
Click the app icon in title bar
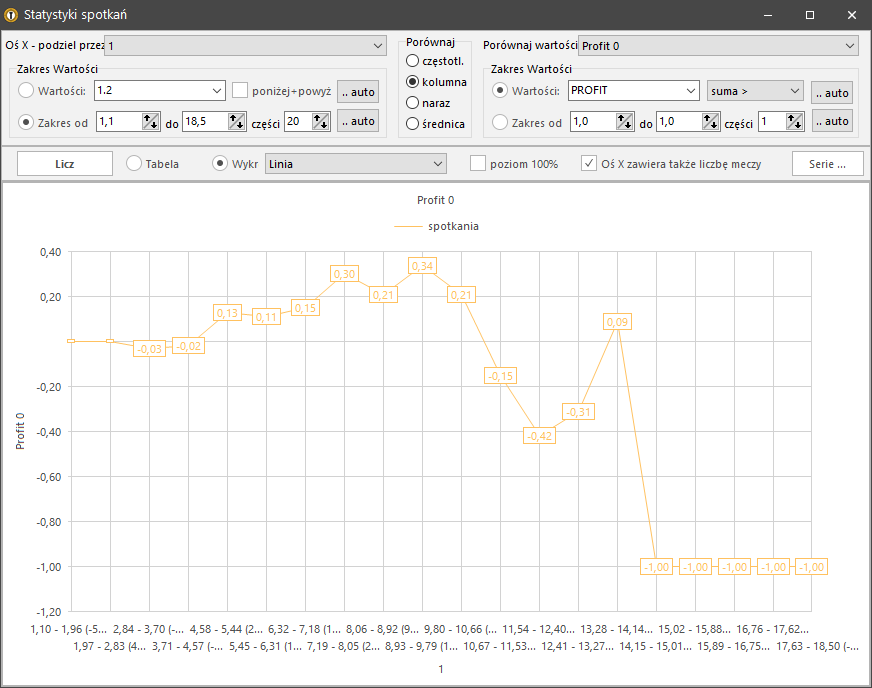point(12,15)
